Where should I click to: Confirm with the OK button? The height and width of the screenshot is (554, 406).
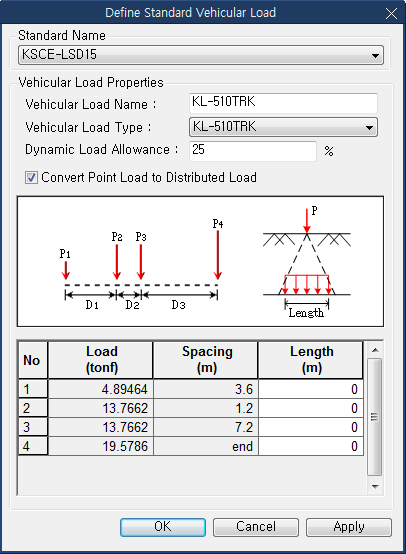(x=163, y=527)
